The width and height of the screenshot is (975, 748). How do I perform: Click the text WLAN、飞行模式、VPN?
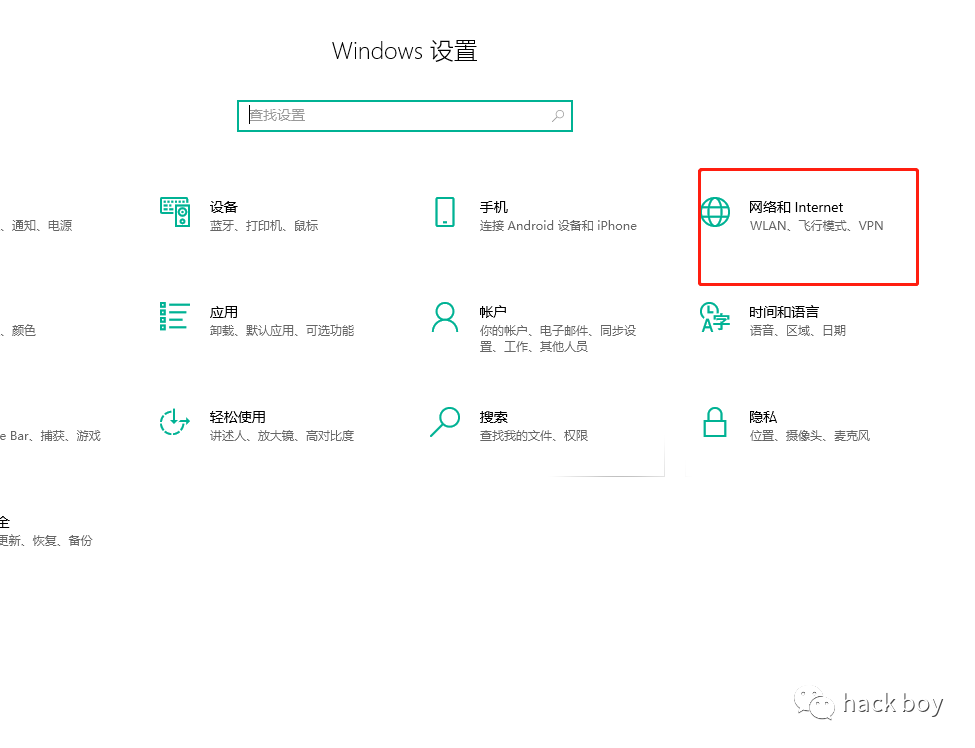click(x=816, y=226)
